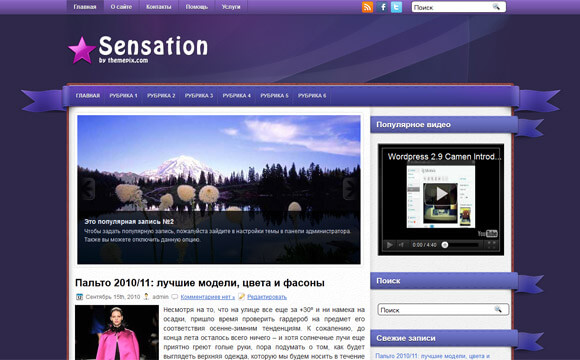This screenshot has height=360, width=580.
Task: Go to next slide with right arrow
Action: [x=349, y=189]
